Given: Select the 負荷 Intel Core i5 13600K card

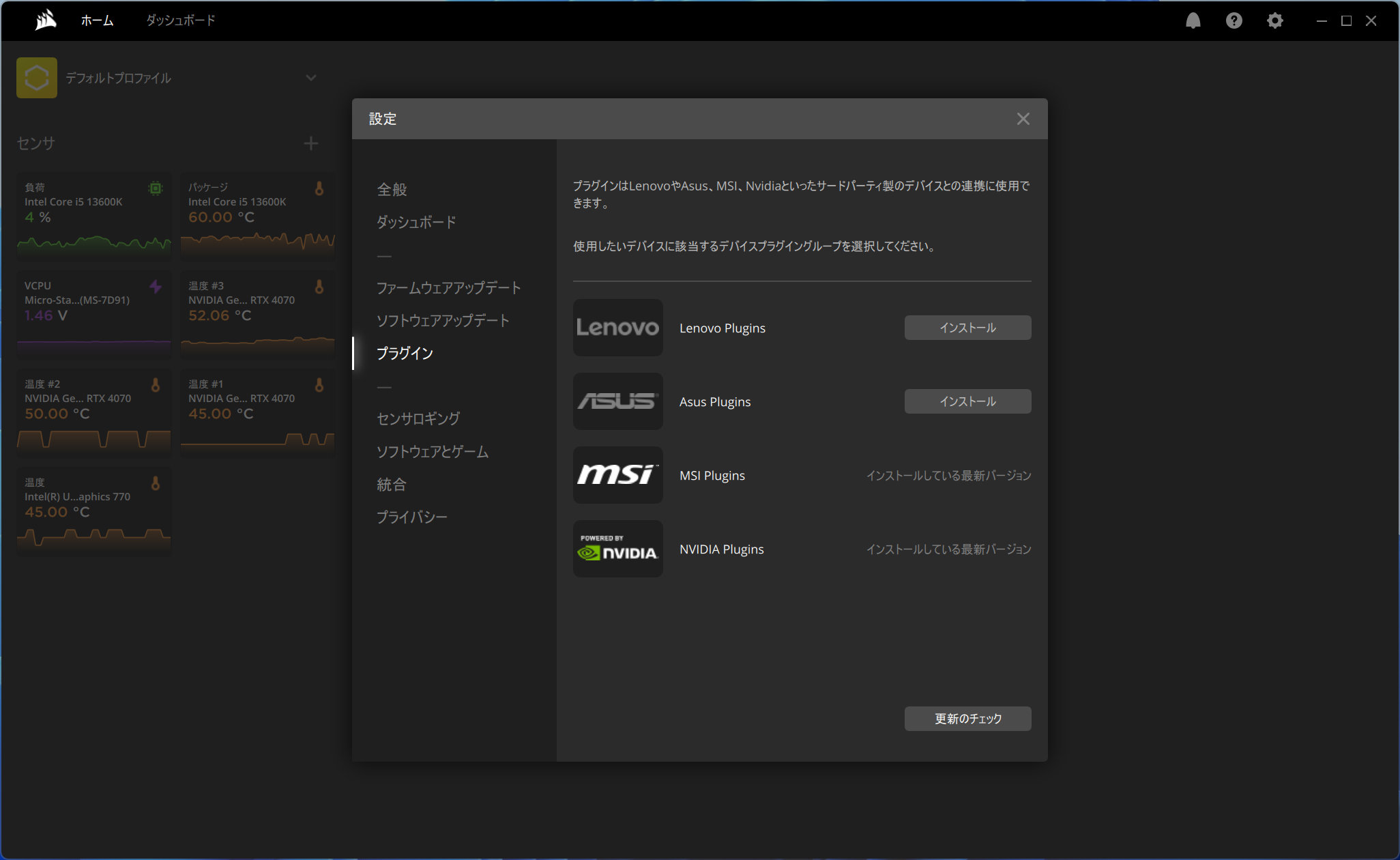Looking at the screenshot, I should pos(94,216).
